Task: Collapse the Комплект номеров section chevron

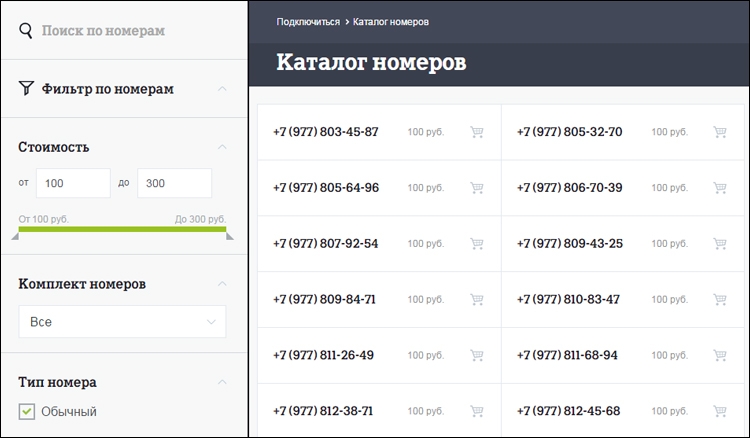Action: [x=222, y=284]
